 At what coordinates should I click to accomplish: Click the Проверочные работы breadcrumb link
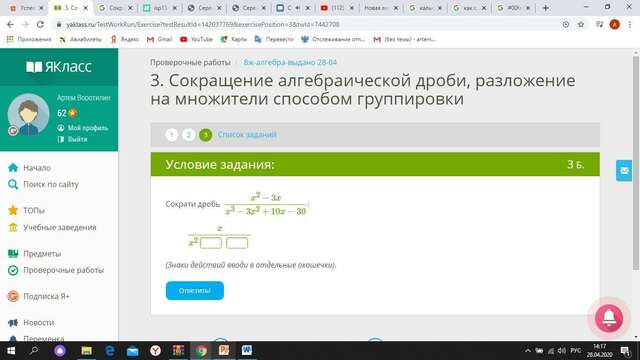click(190, 62)
